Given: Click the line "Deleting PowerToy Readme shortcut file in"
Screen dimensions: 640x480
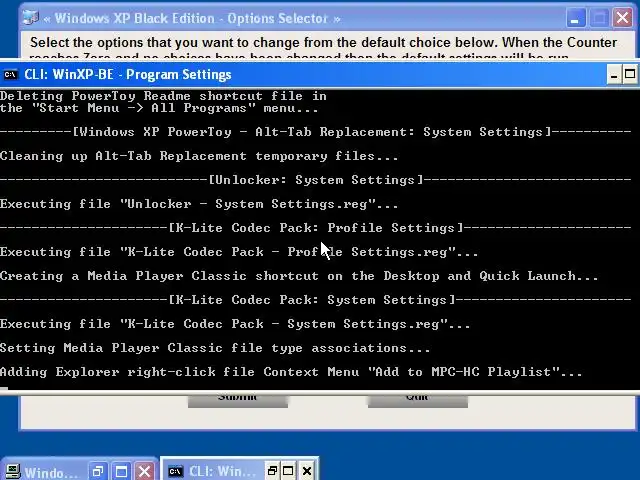Looking at the screenshot, I should [163, 96].
